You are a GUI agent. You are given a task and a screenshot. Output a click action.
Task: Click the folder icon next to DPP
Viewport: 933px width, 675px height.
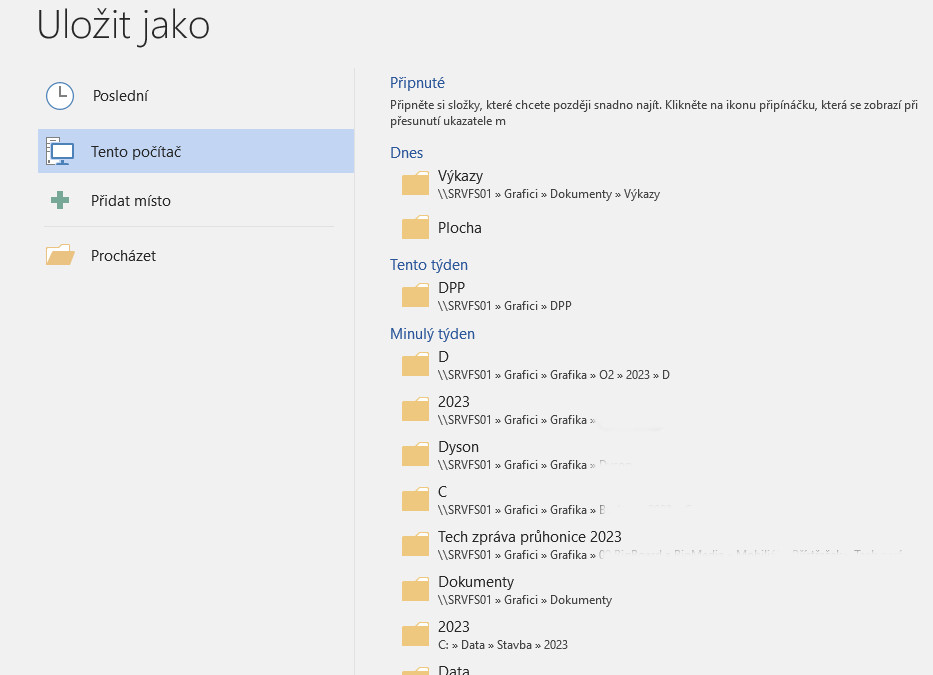(415, 296)
